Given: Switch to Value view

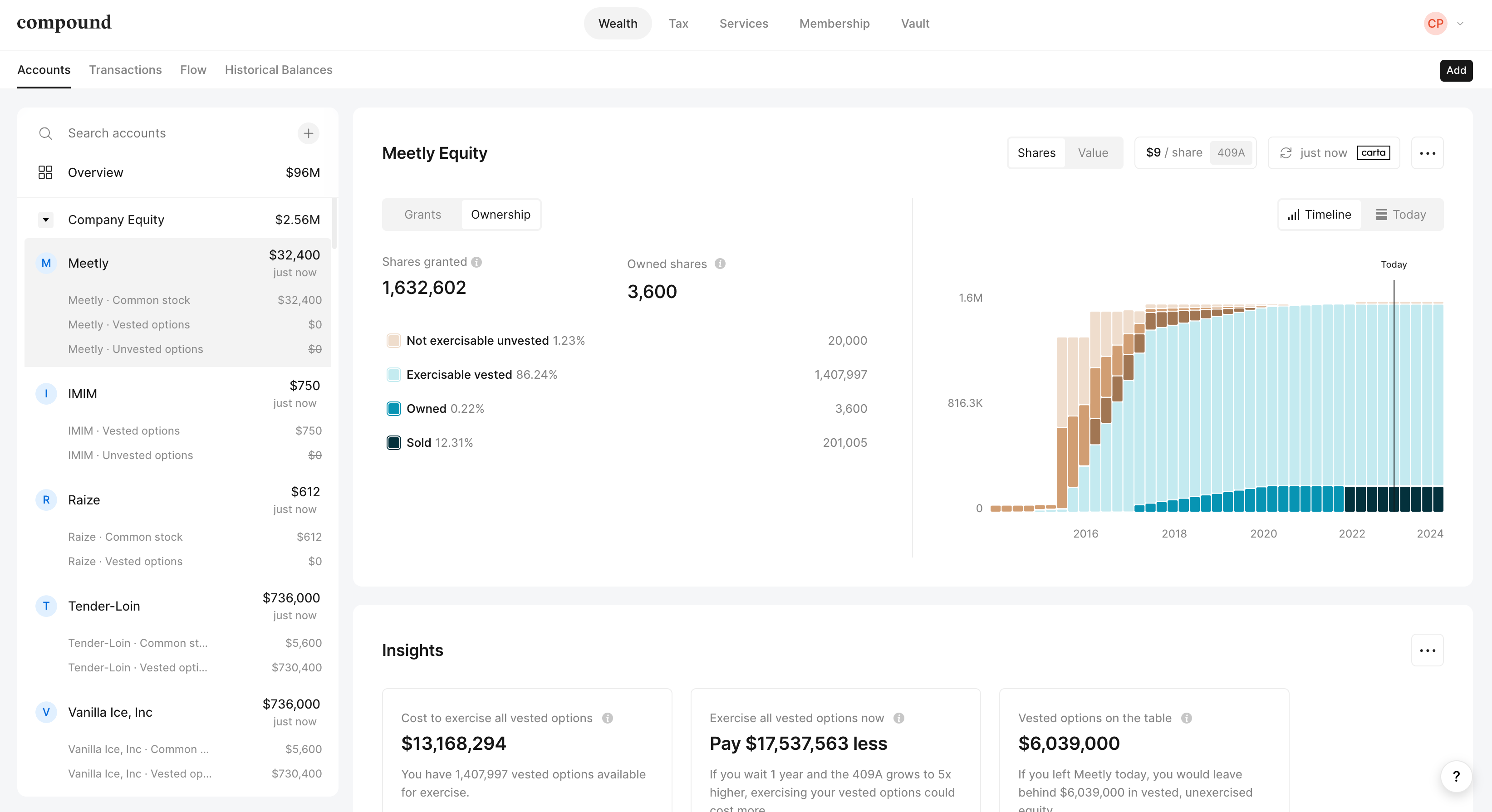Looking at the screenshot, I should click(x=1093, y=153).
